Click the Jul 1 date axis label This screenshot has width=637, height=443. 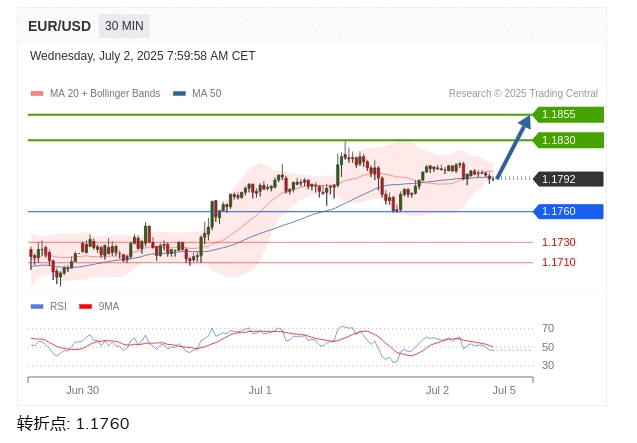[260, 390]
